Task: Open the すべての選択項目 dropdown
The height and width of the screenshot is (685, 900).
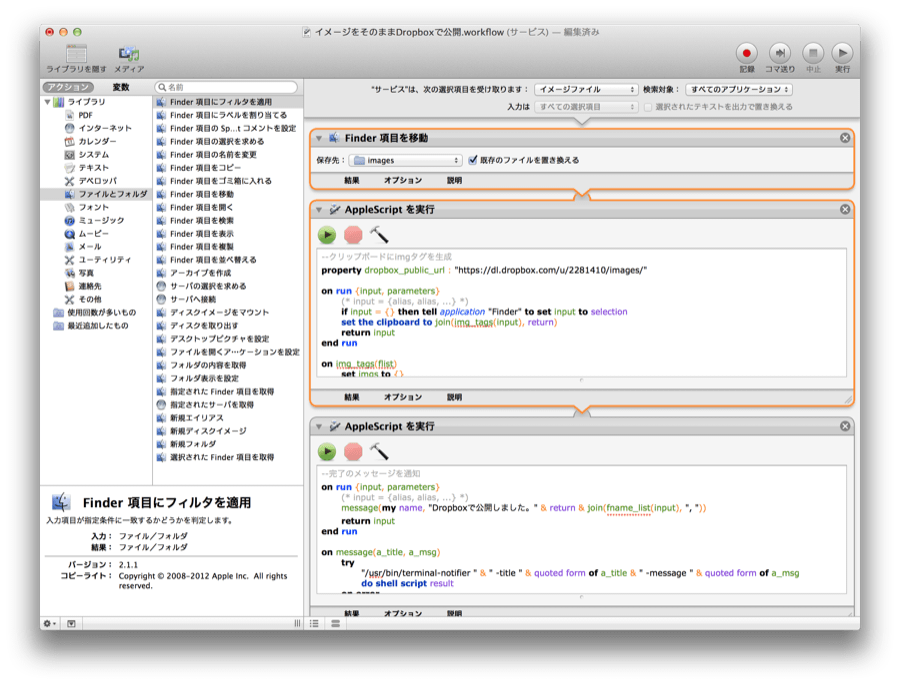Action: point(585,107)
